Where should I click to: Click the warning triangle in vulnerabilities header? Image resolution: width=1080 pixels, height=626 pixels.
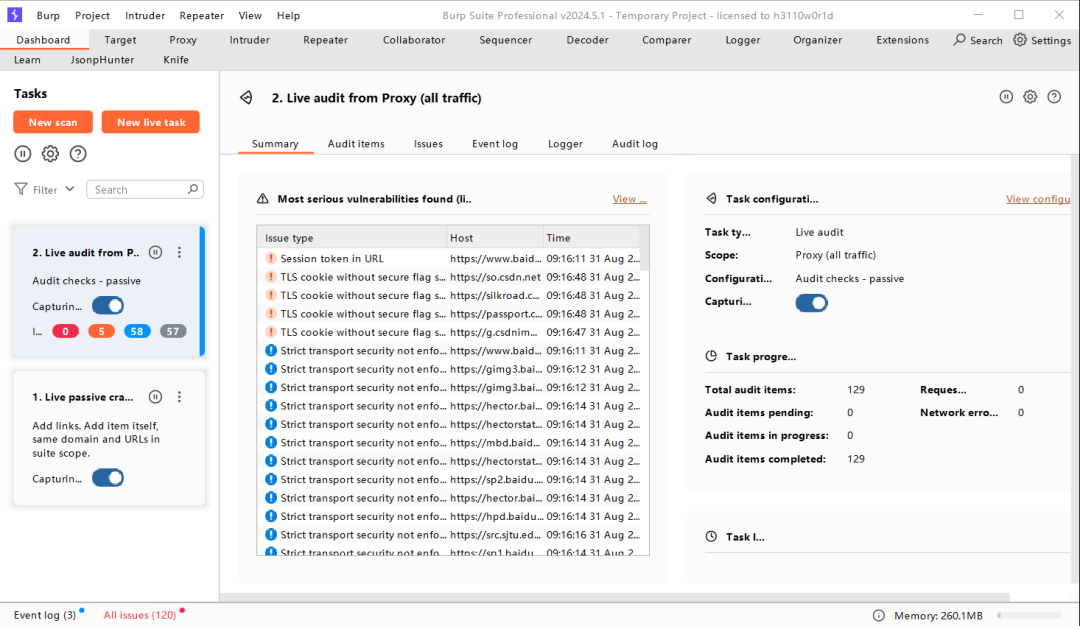(262, 198)
